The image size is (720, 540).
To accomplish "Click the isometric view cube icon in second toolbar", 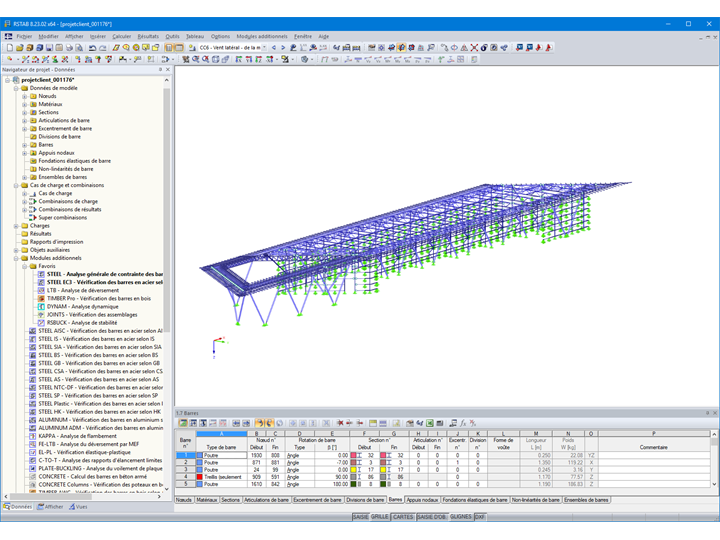I will 215,59.
